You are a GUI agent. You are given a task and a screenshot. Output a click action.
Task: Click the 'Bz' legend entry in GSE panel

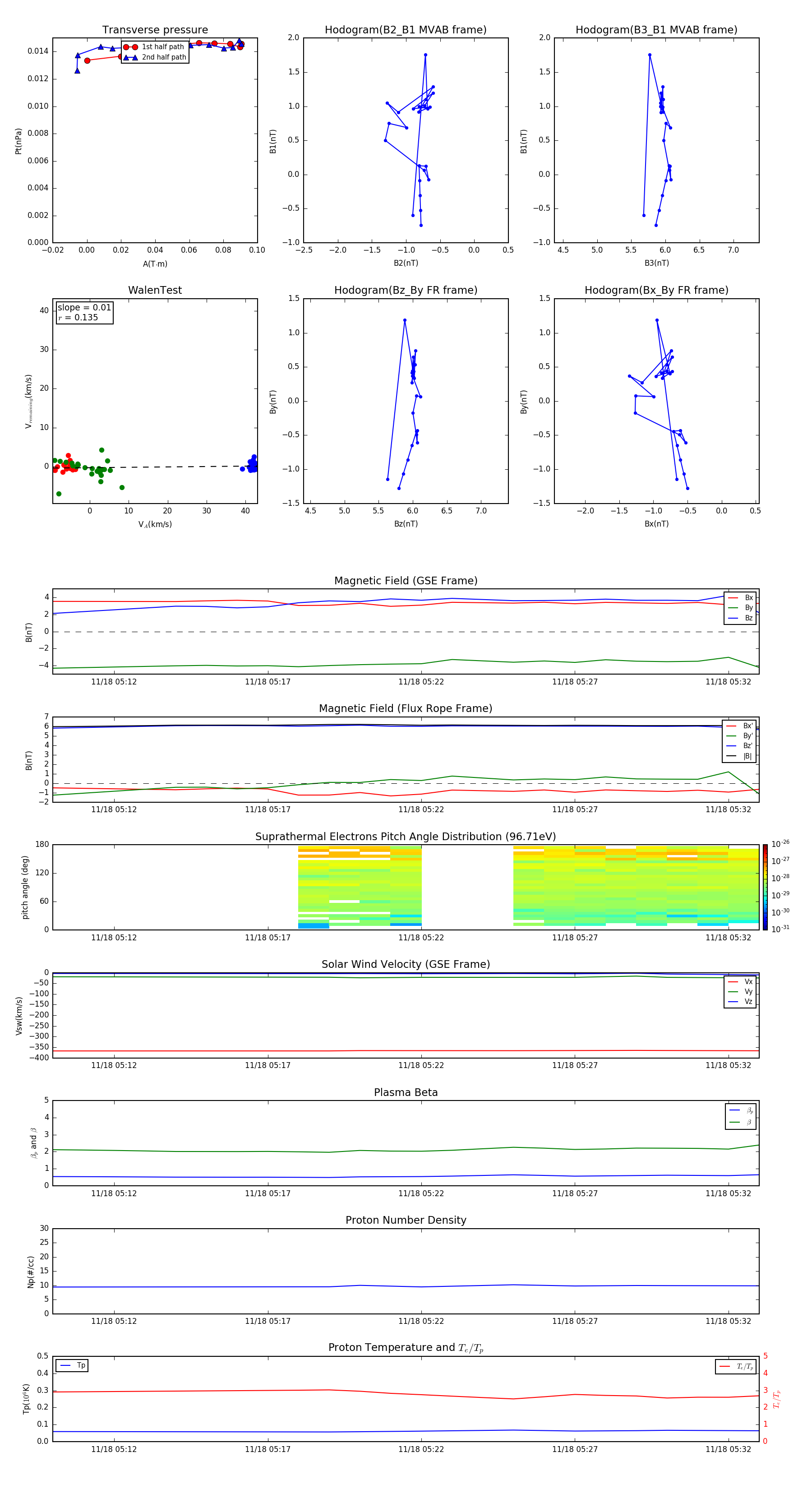pos(740,618)
